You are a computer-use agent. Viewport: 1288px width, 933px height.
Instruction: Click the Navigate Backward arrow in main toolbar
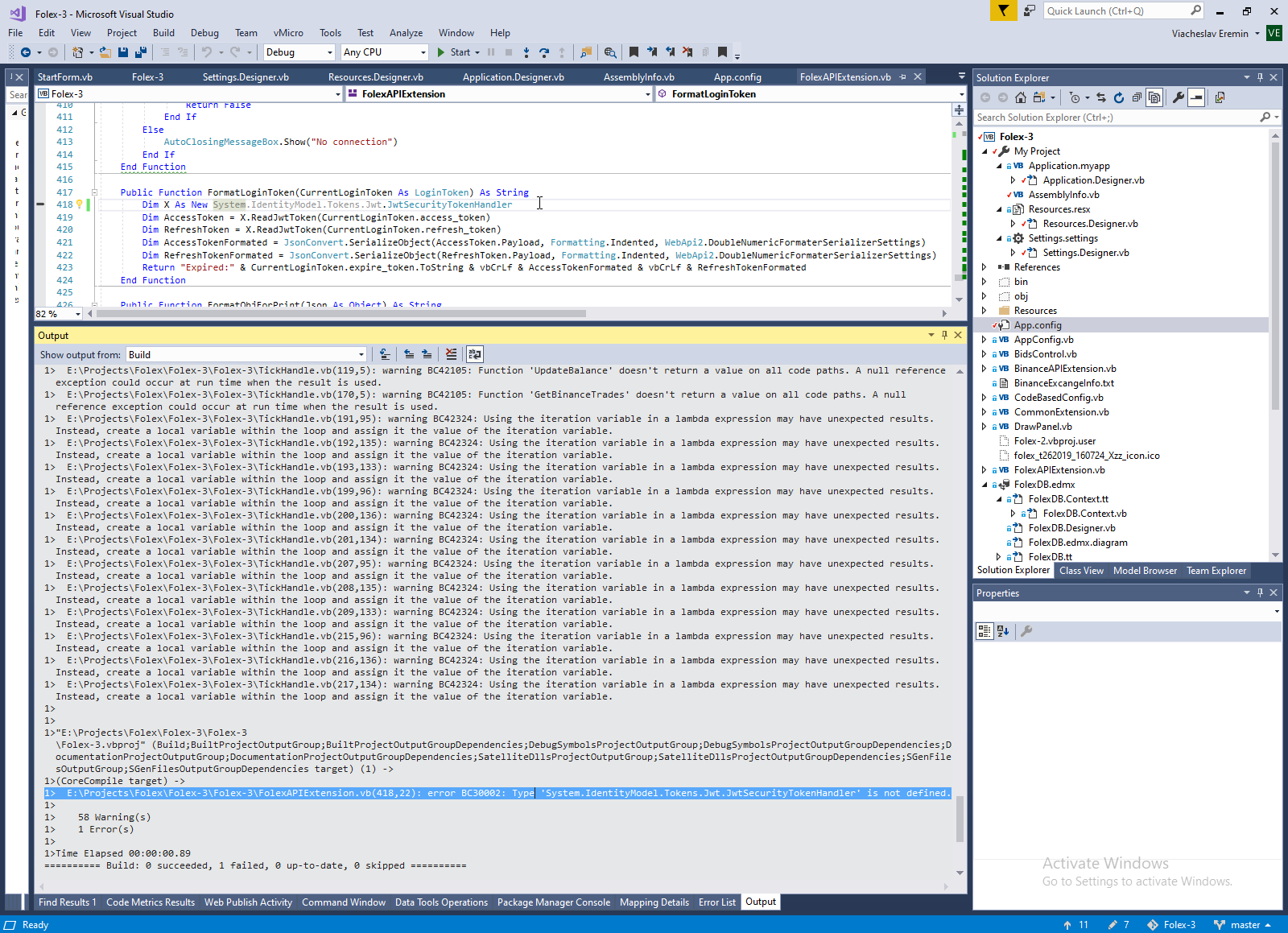(x=26, y=52)
